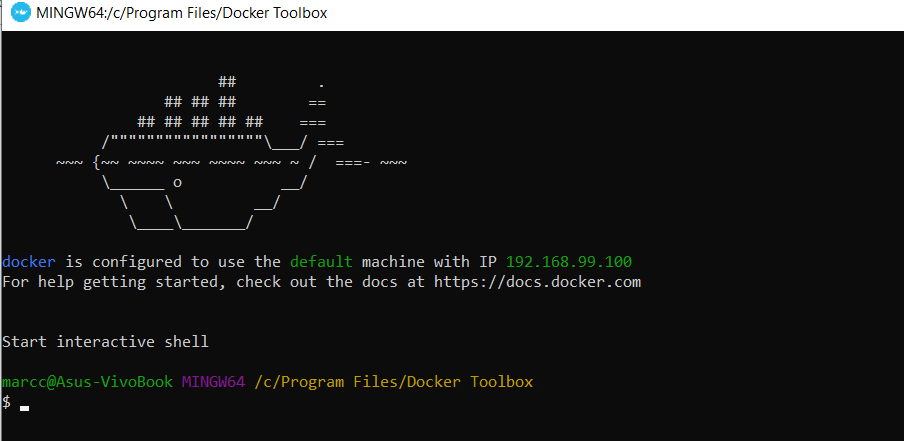
Task: Click the marcc@Asus-VivoBook username in prompt
Action: click(x=88, y=382)
